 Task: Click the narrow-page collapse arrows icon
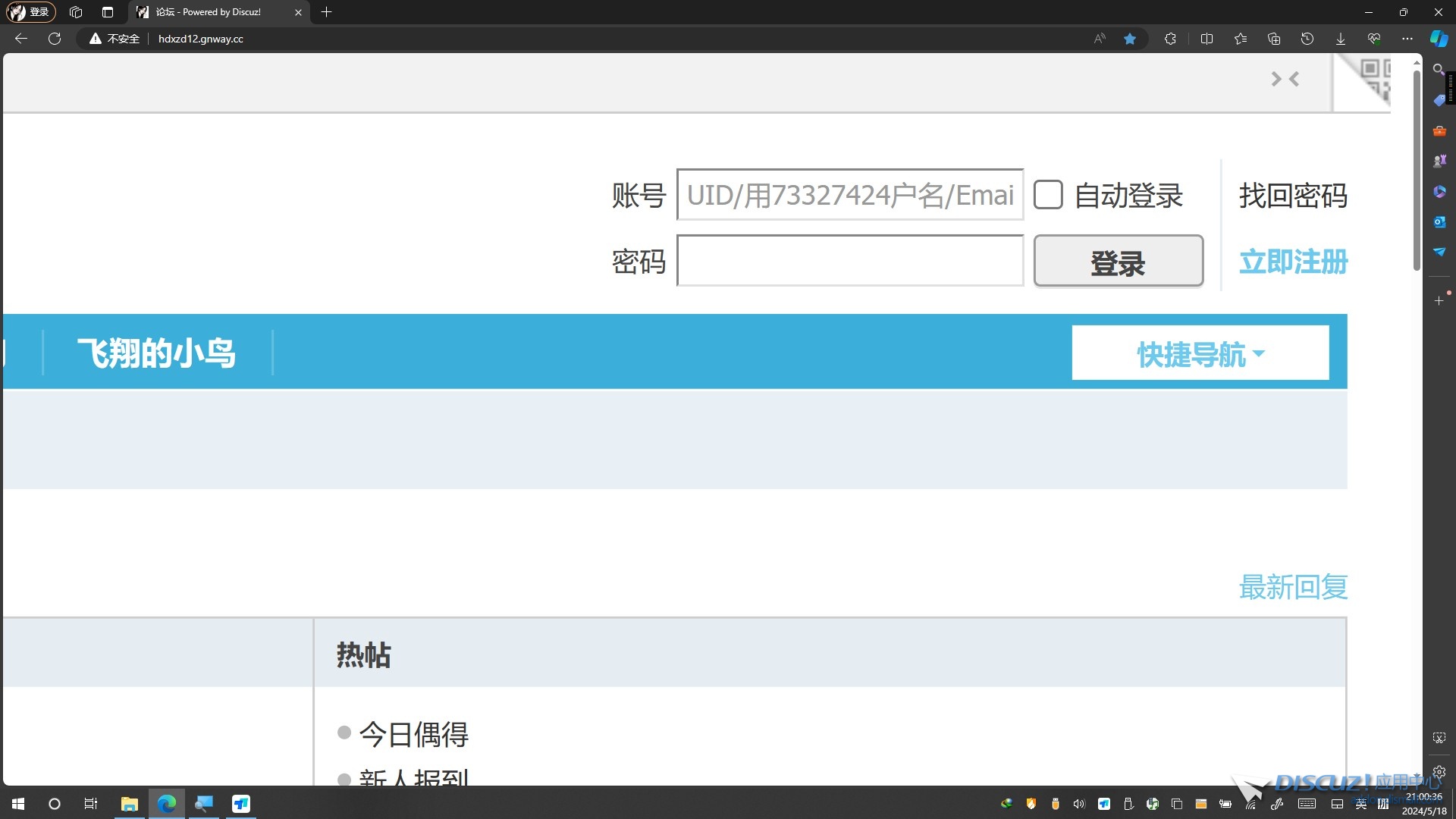pos(1285,79)
